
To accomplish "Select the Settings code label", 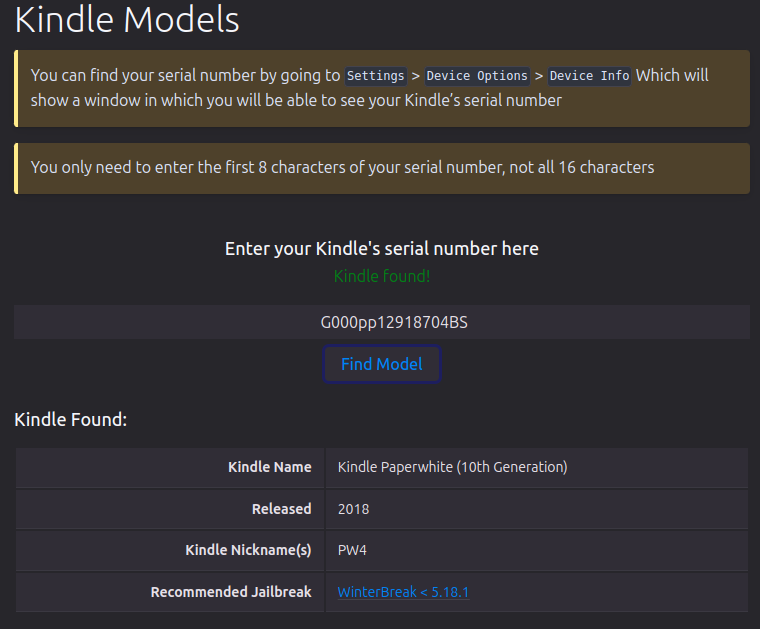I will [x=376, y=76].
